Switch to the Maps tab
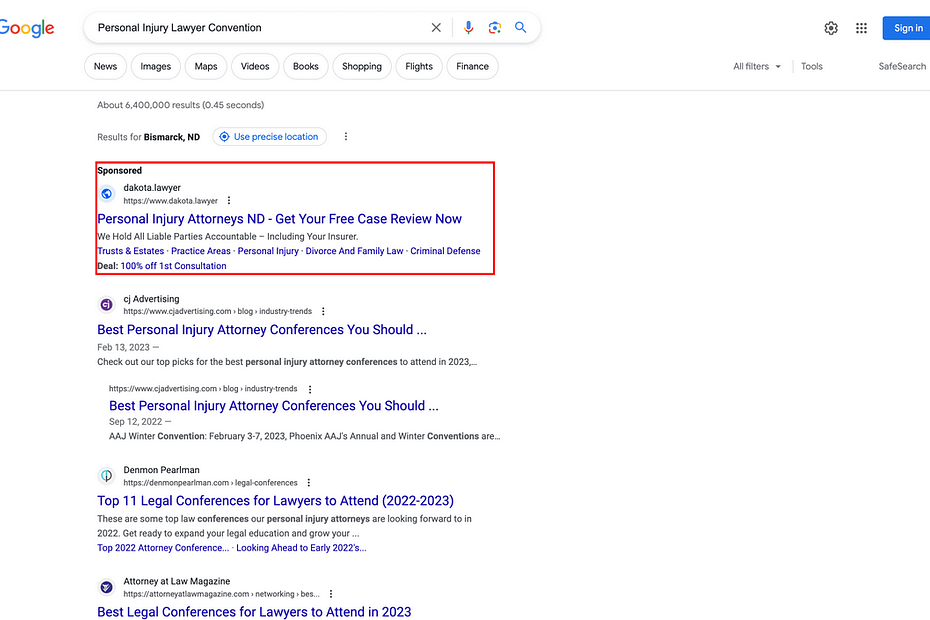 (x=206, y=66)
